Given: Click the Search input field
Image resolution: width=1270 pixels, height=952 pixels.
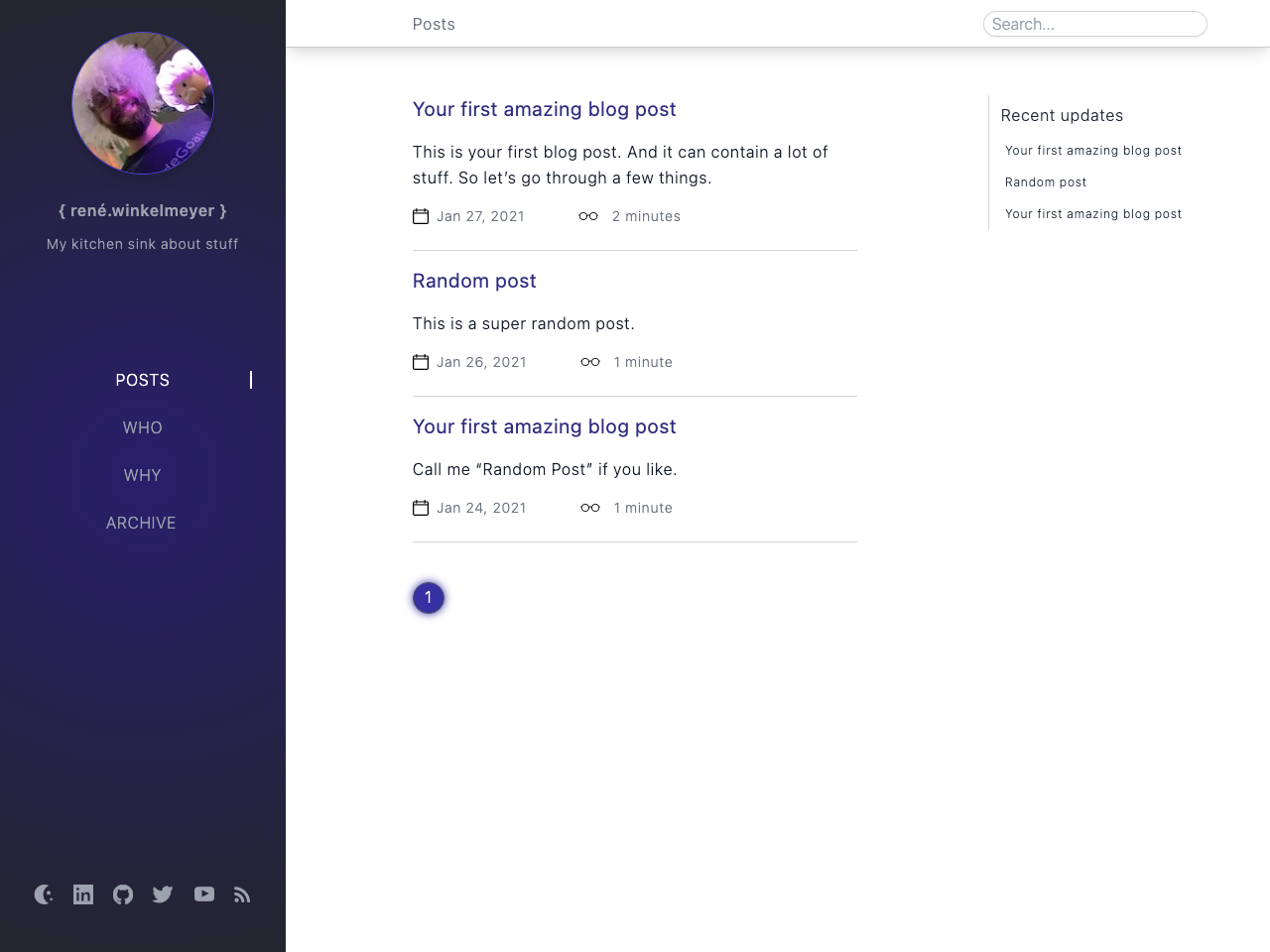Looking at the screenshot, I should click(x=1094, y=24).
